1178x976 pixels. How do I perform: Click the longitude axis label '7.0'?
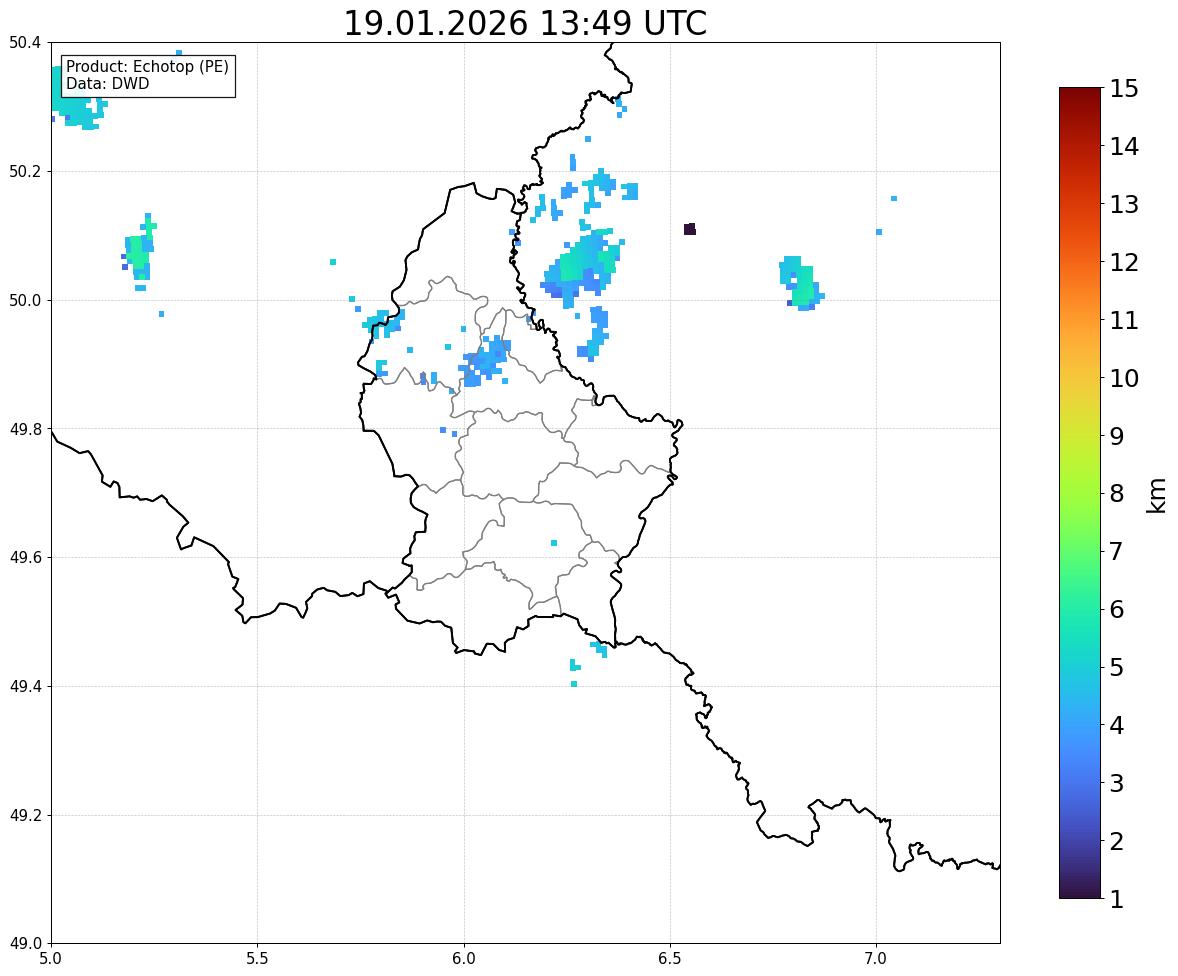pos(876,959)
